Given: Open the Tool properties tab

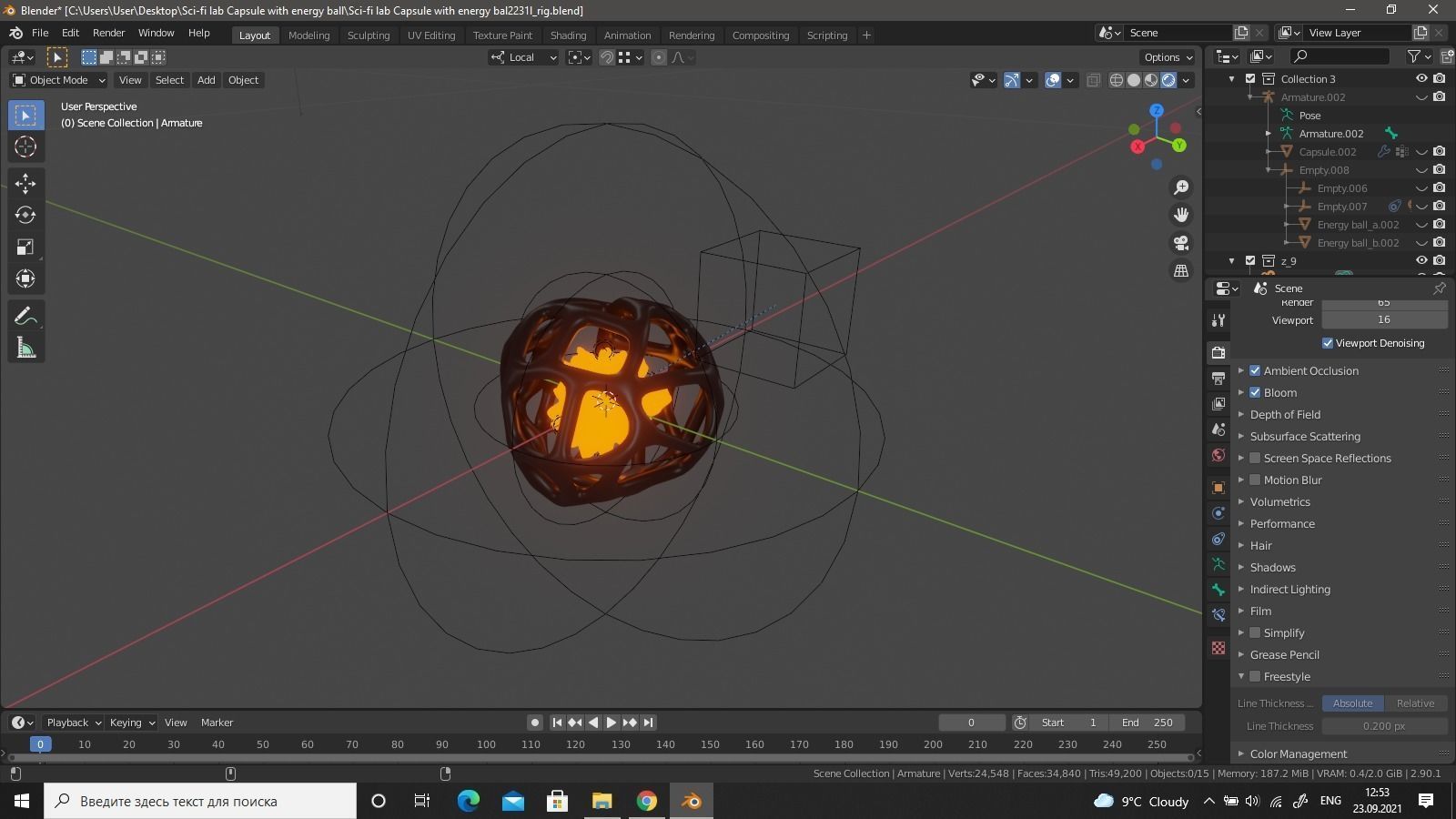Looking at the screenshot, I should [1218, 320].
